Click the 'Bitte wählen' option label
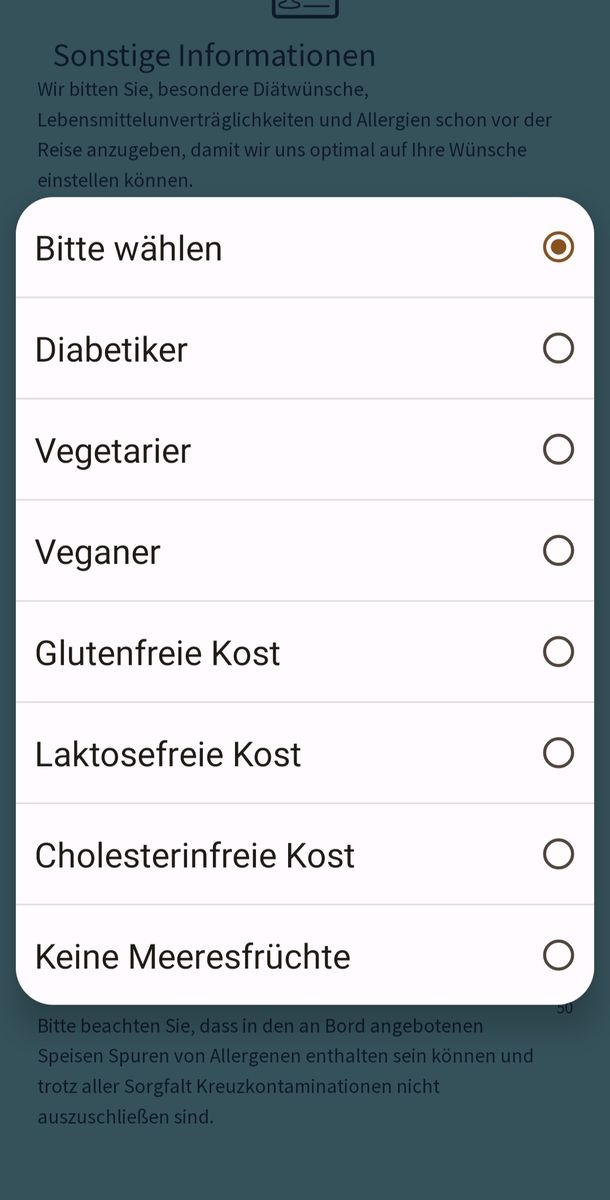This screenshot has height=1200, width=610. point(129,248)
